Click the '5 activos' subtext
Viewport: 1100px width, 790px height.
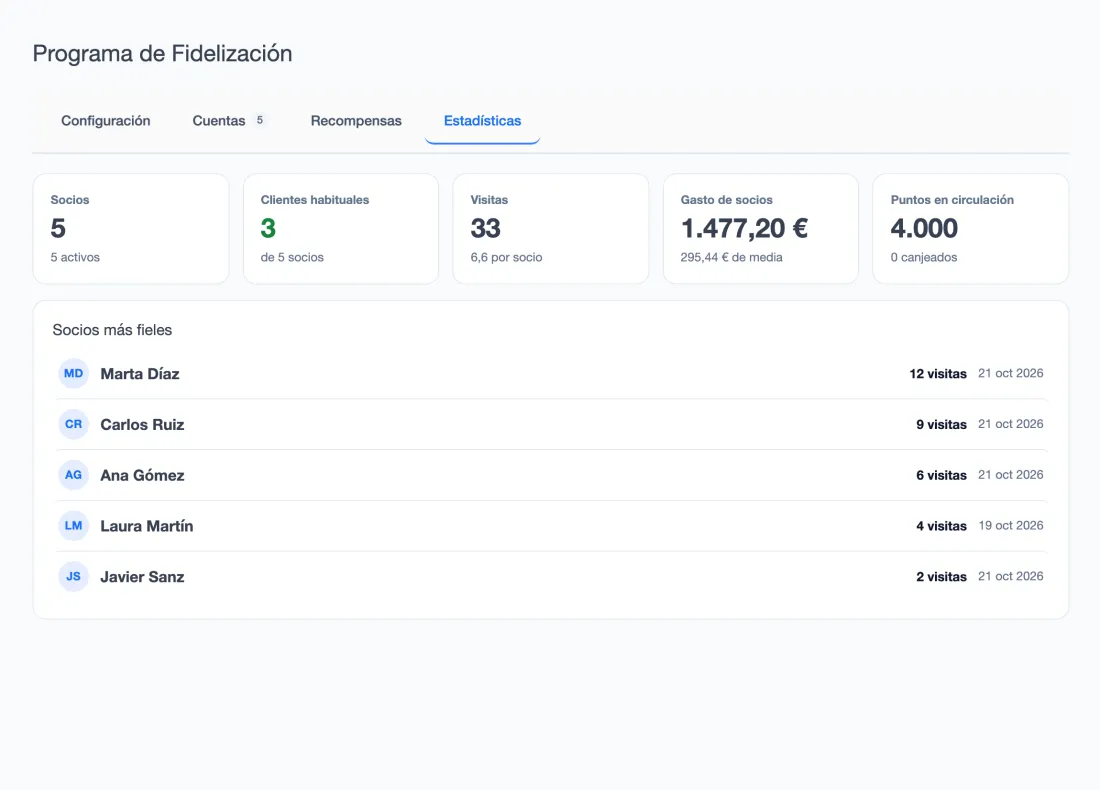(75, 257)
